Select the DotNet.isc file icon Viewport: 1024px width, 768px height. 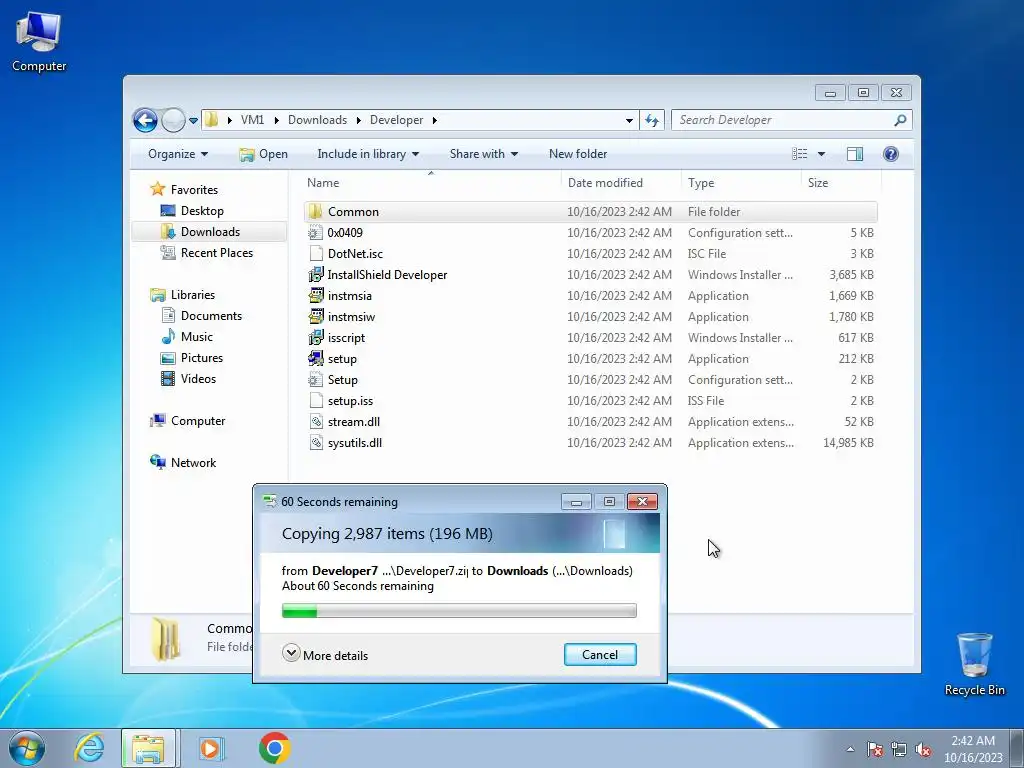click(315, 253)
